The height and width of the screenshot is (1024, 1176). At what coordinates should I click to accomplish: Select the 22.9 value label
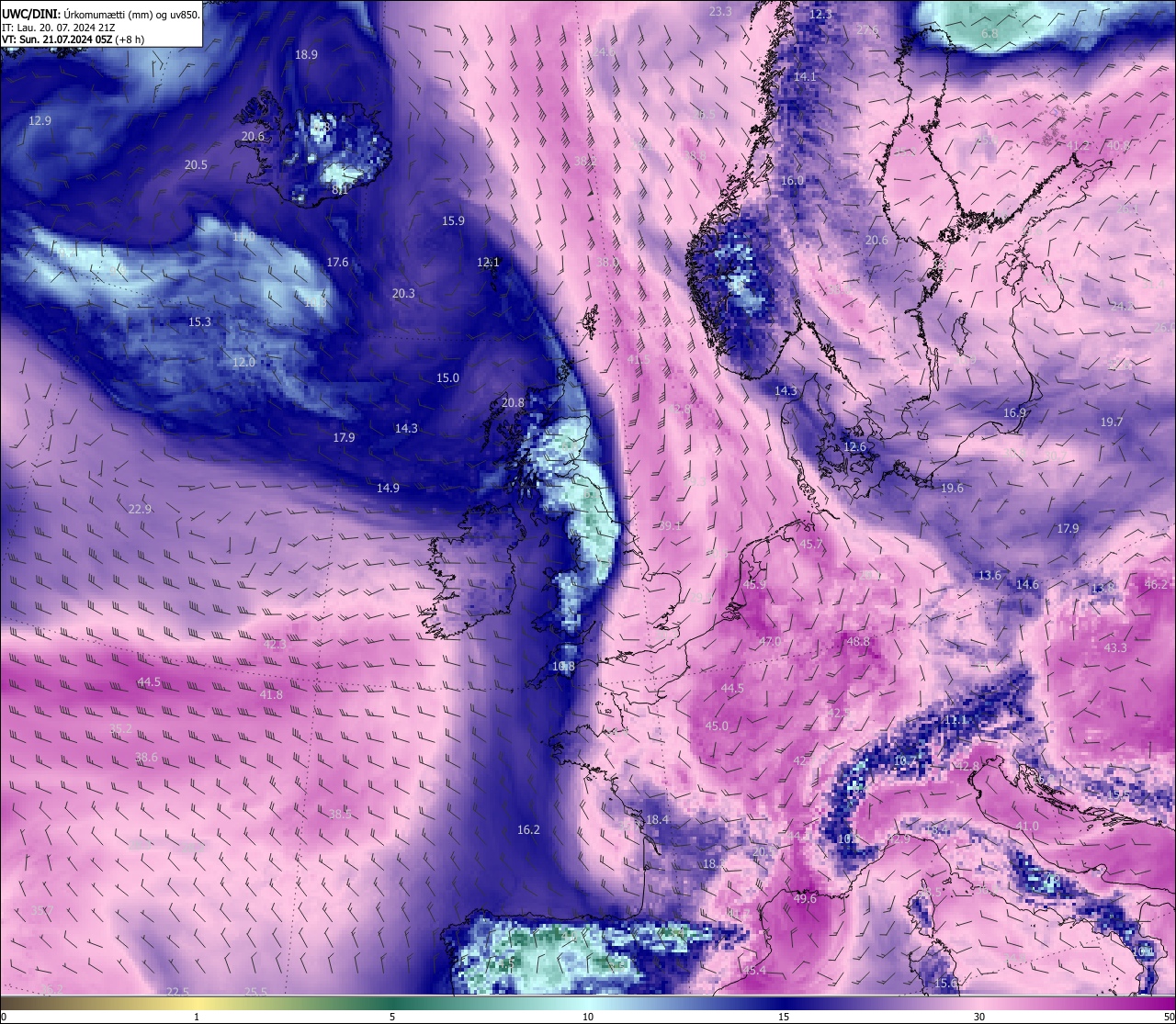pos(140,509)
